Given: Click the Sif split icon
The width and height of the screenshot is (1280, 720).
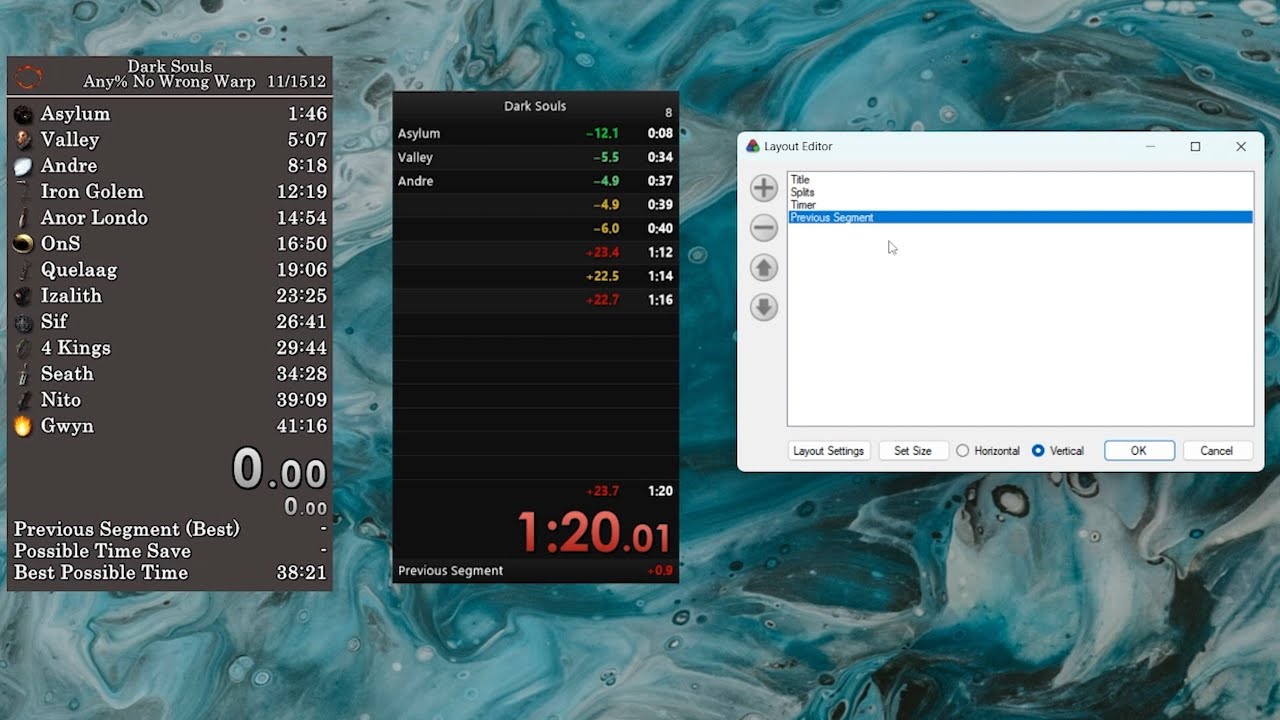Looking at the screenshot, I should [x=23, y=322].
